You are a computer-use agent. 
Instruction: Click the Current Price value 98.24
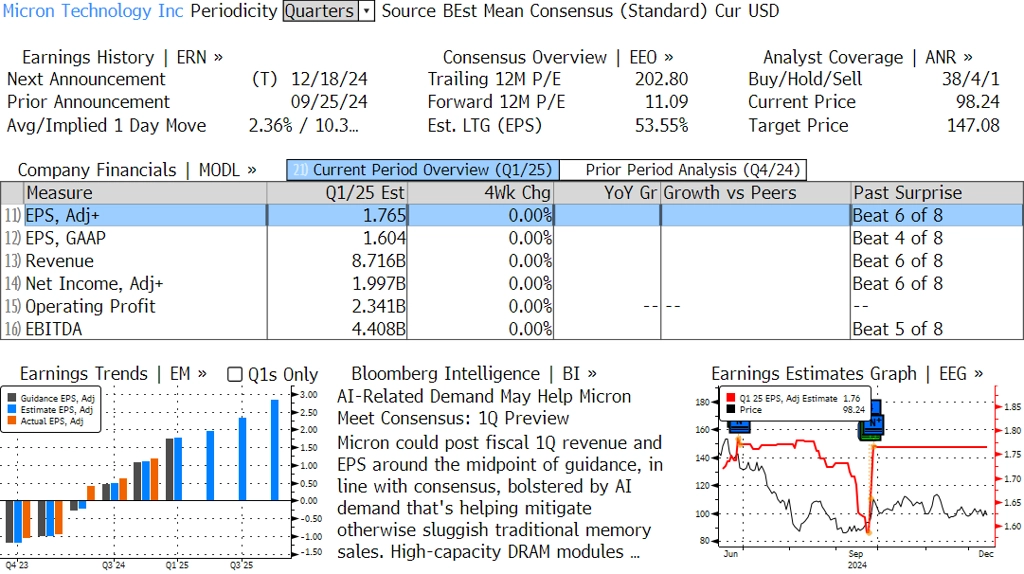coord(978,102)
